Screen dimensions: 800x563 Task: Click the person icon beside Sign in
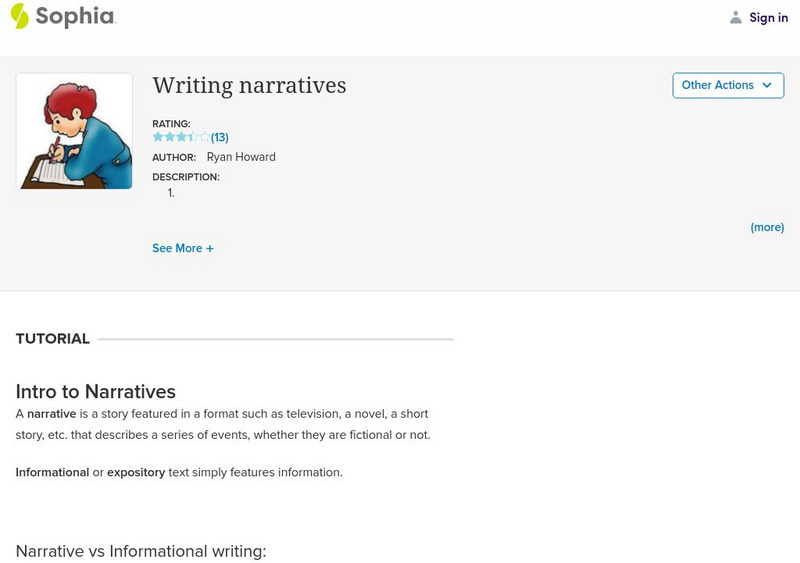(736, 18)
